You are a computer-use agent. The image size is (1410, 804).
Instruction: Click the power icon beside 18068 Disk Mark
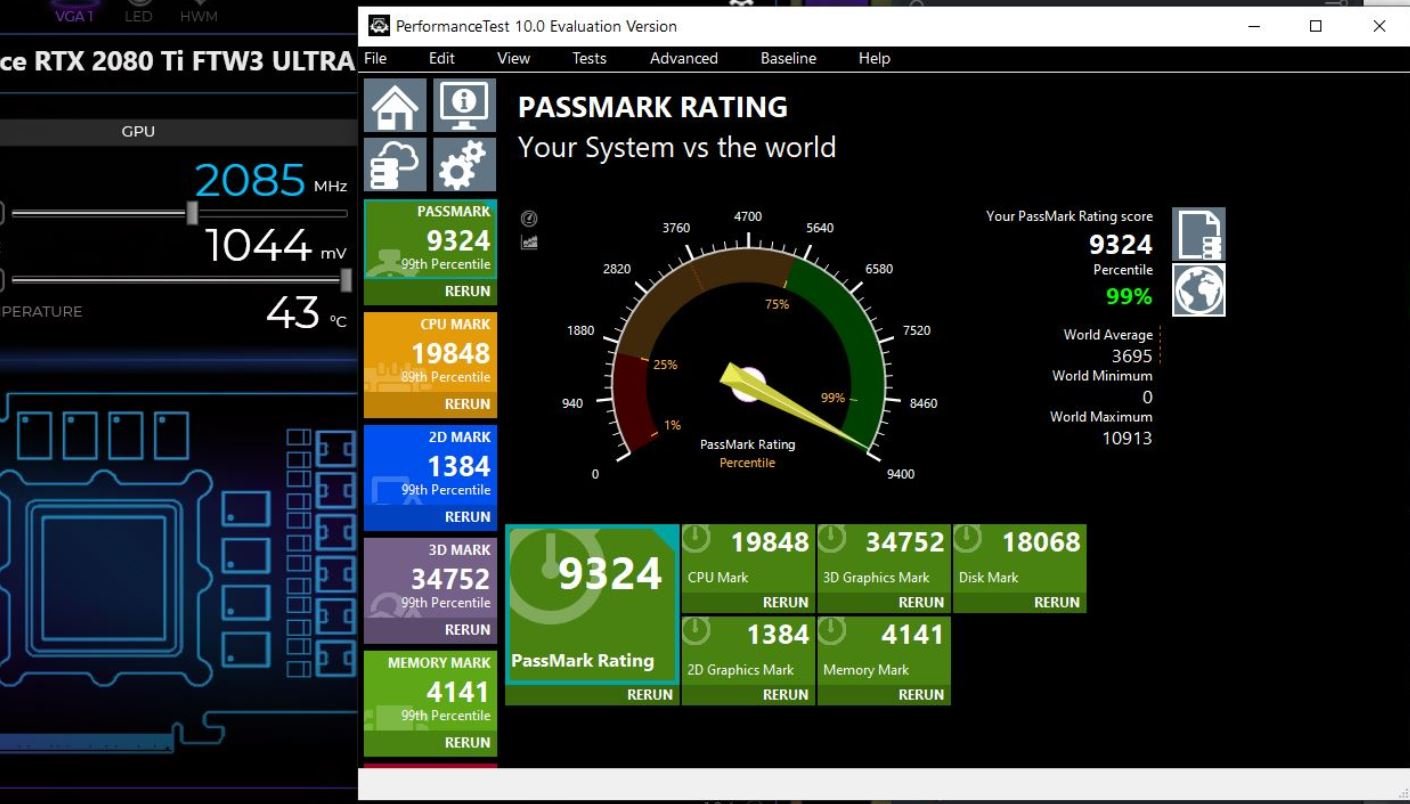click(x=967, y=540)
